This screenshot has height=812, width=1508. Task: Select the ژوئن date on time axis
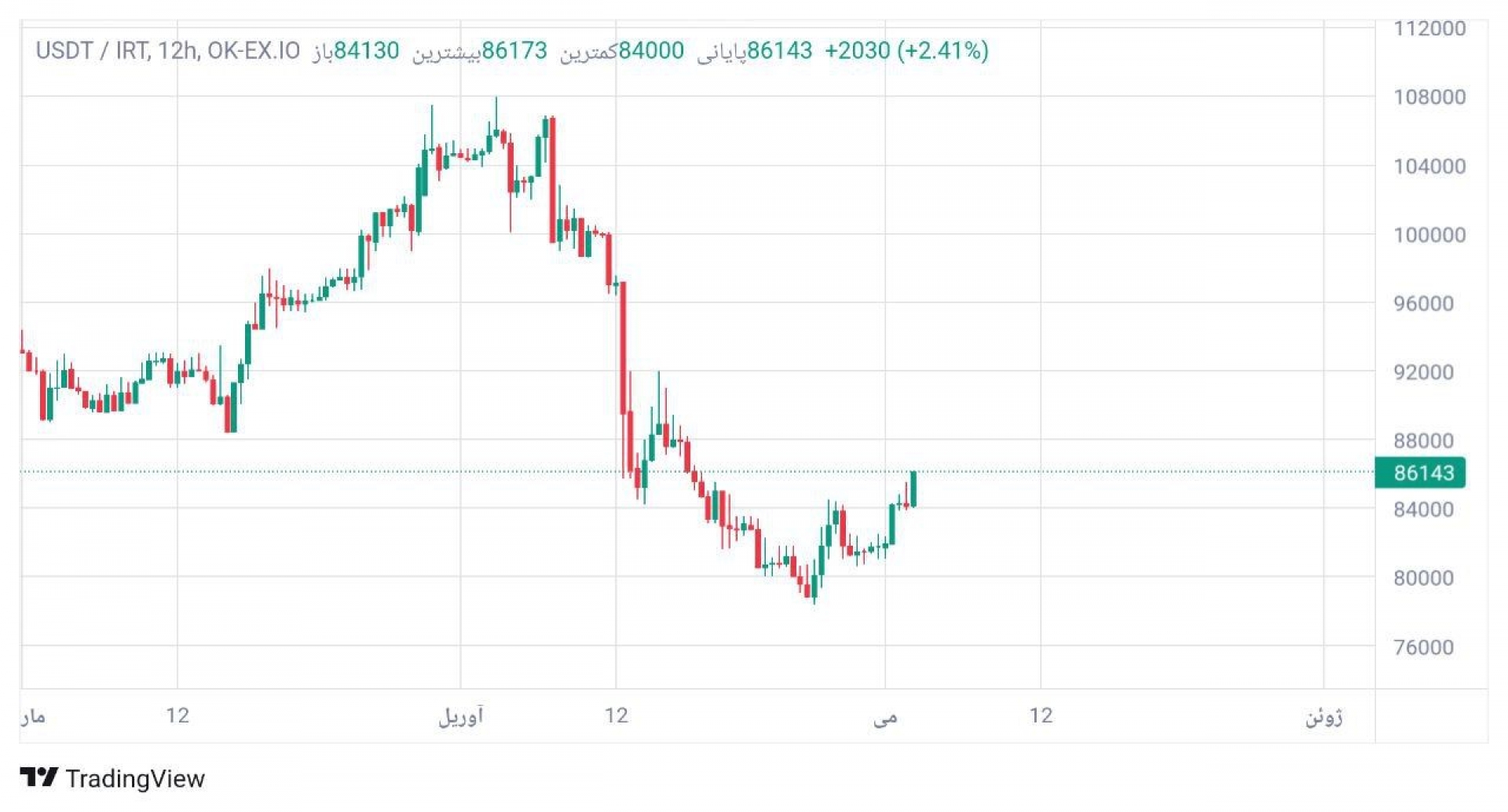click(x=1324, y=716)
